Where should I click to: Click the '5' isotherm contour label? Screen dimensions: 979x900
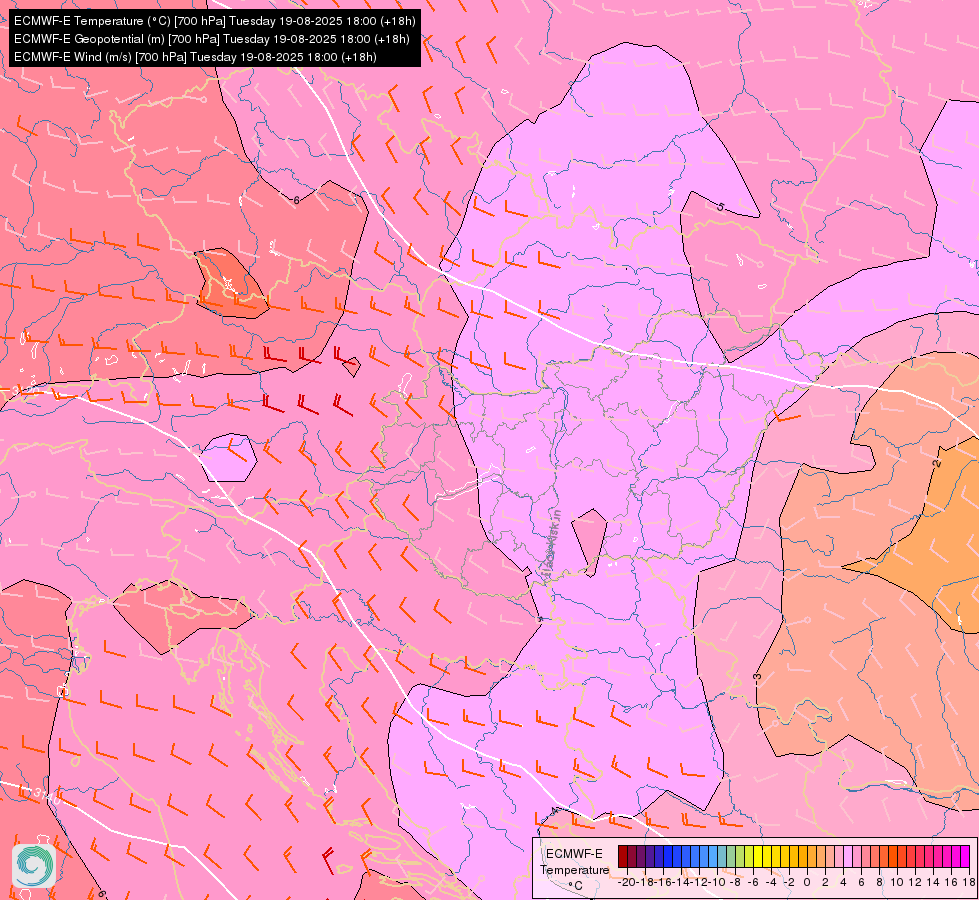pyautogui.click(x=720, y=207)
